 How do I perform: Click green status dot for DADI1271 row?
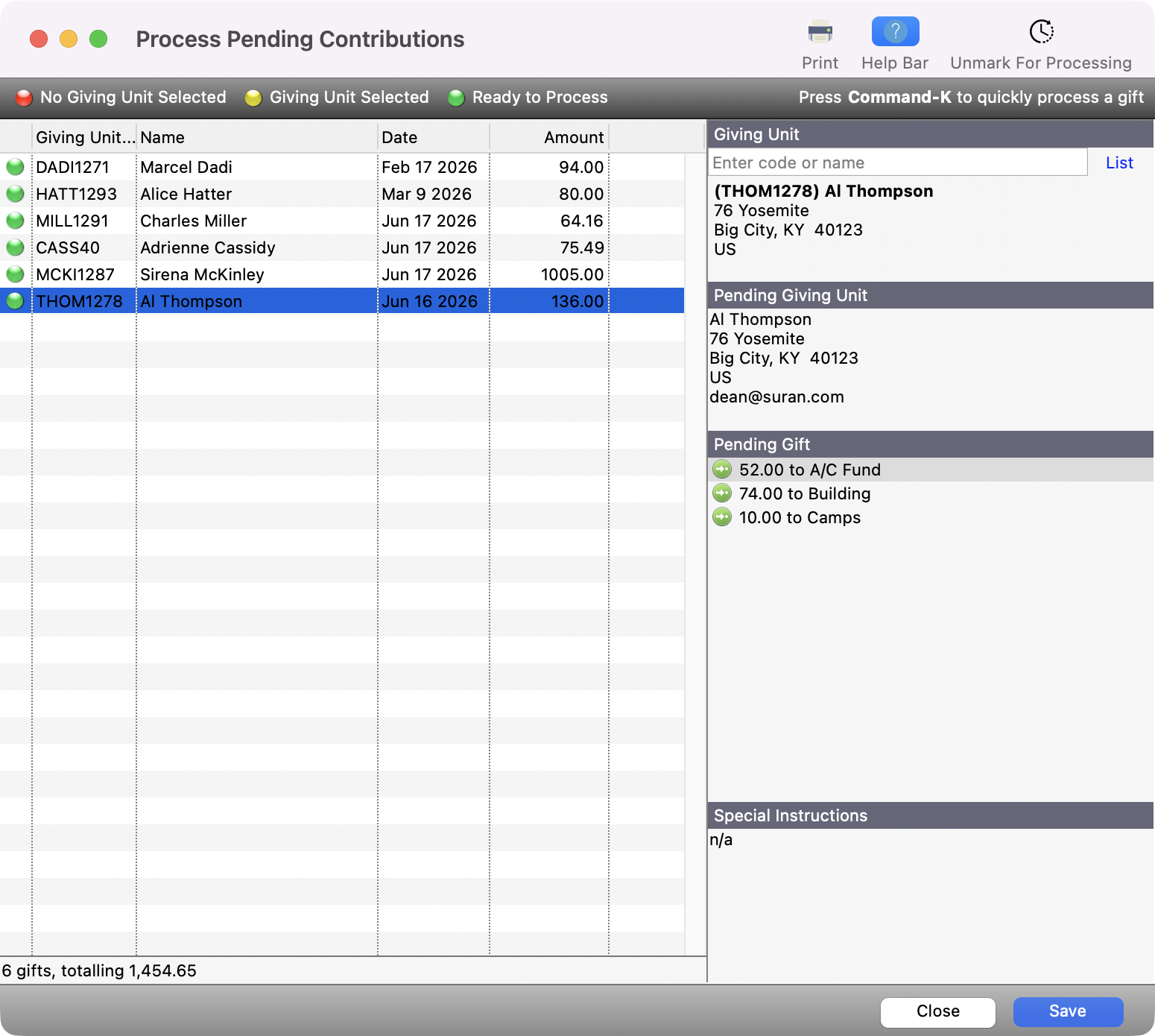[15, 167]
